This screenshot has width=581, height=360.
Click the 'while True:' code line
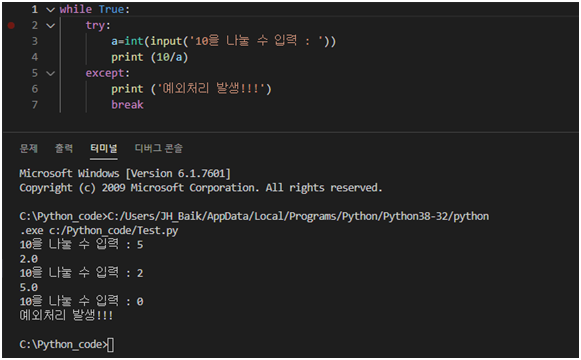(95, 9)
